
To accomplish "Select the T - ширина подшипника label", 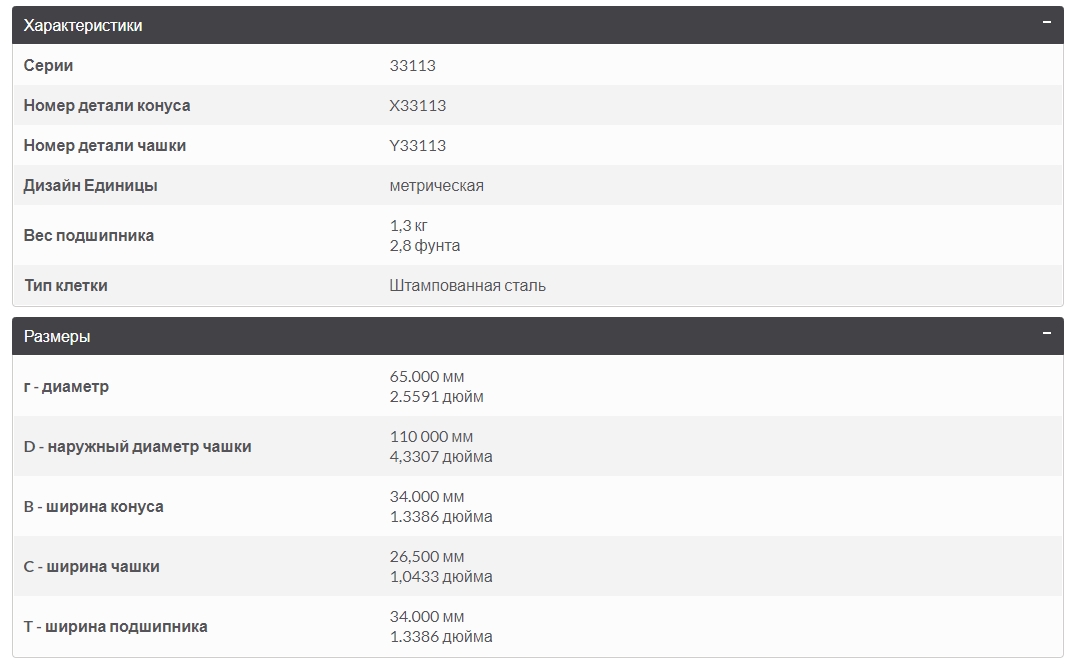I will [x=115, y=627].
